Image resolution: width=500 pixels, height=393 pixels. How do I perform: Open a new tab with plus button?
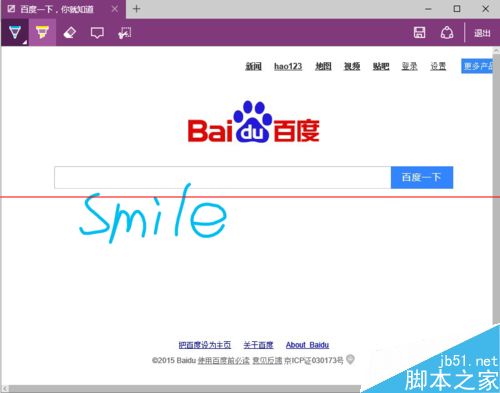(x=136, y=9)
